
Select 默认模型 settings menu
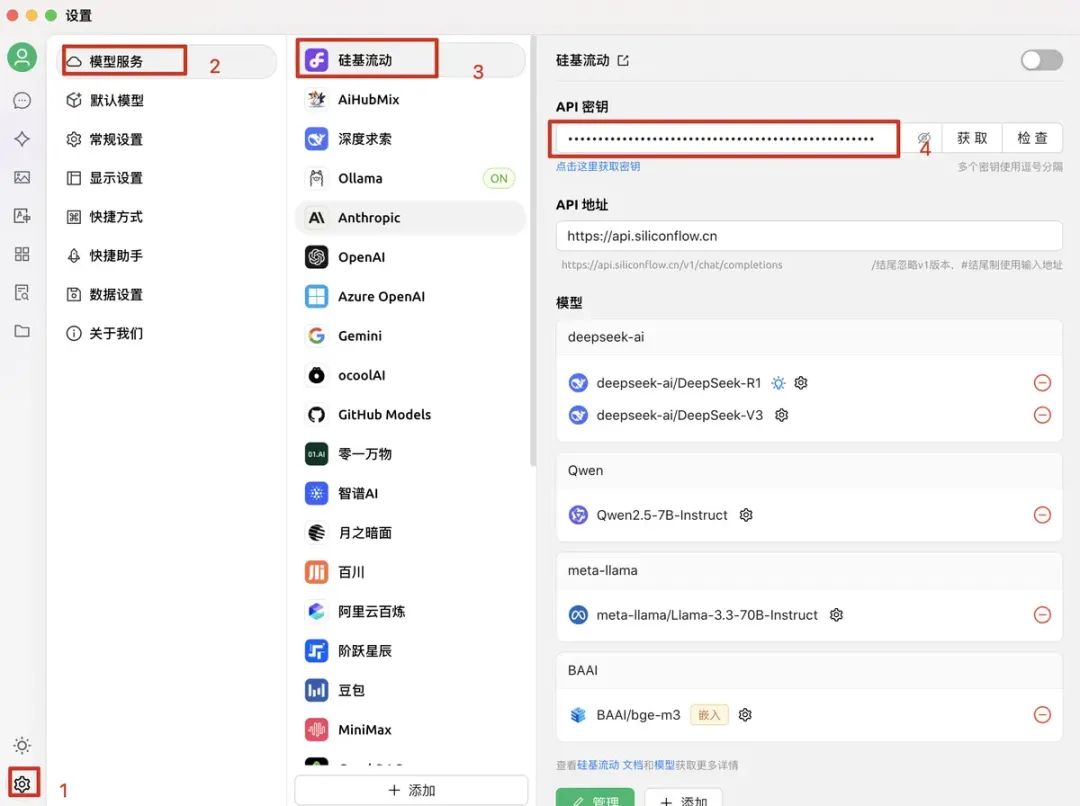coord(166,100)
